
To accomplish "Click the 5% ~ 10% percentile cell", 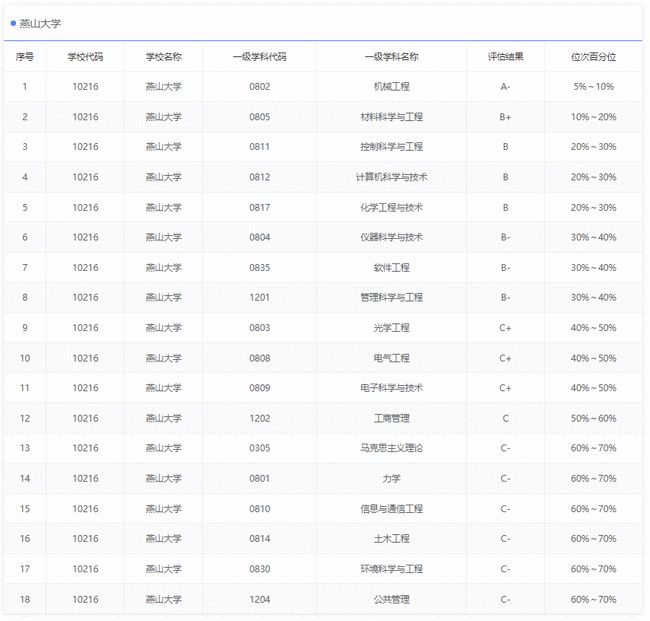I will tap(594, 86).
